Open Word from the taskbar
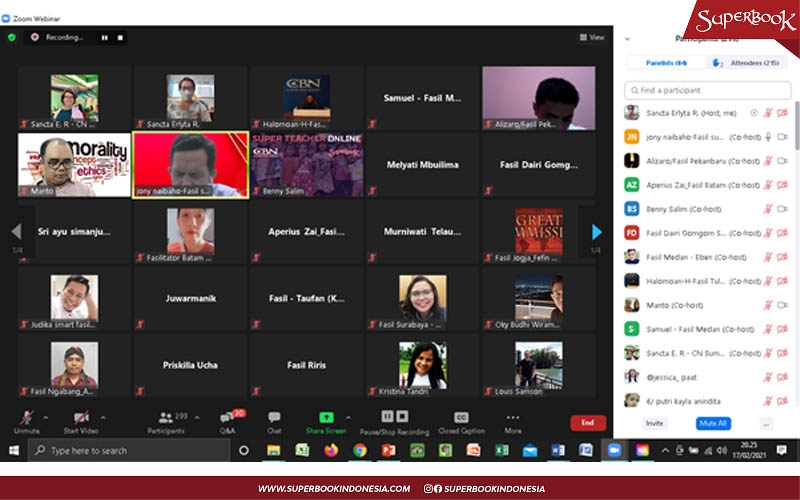 558,451
